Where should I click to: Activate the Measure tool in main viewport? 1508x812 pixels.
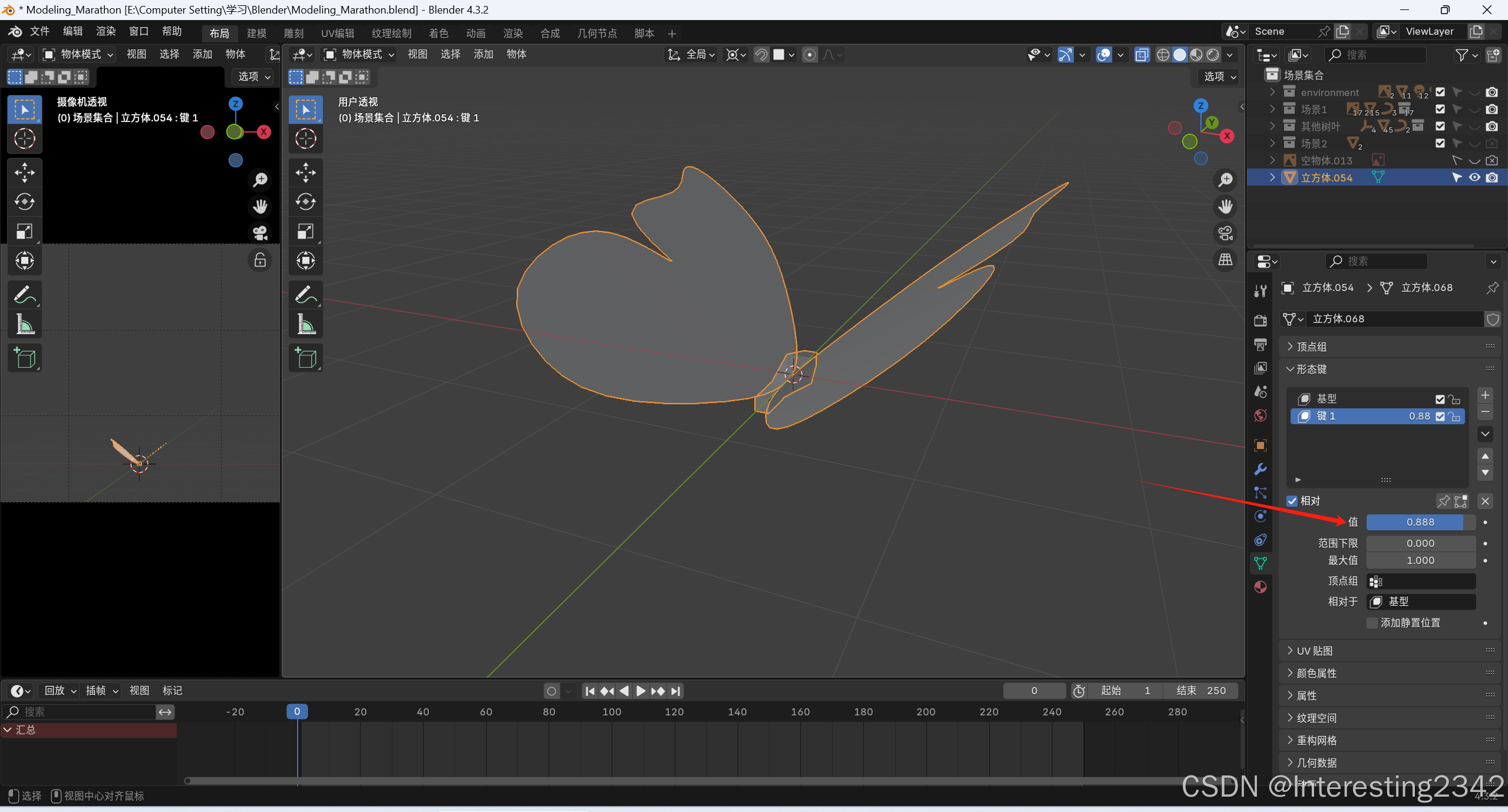[x=305, y=324]
